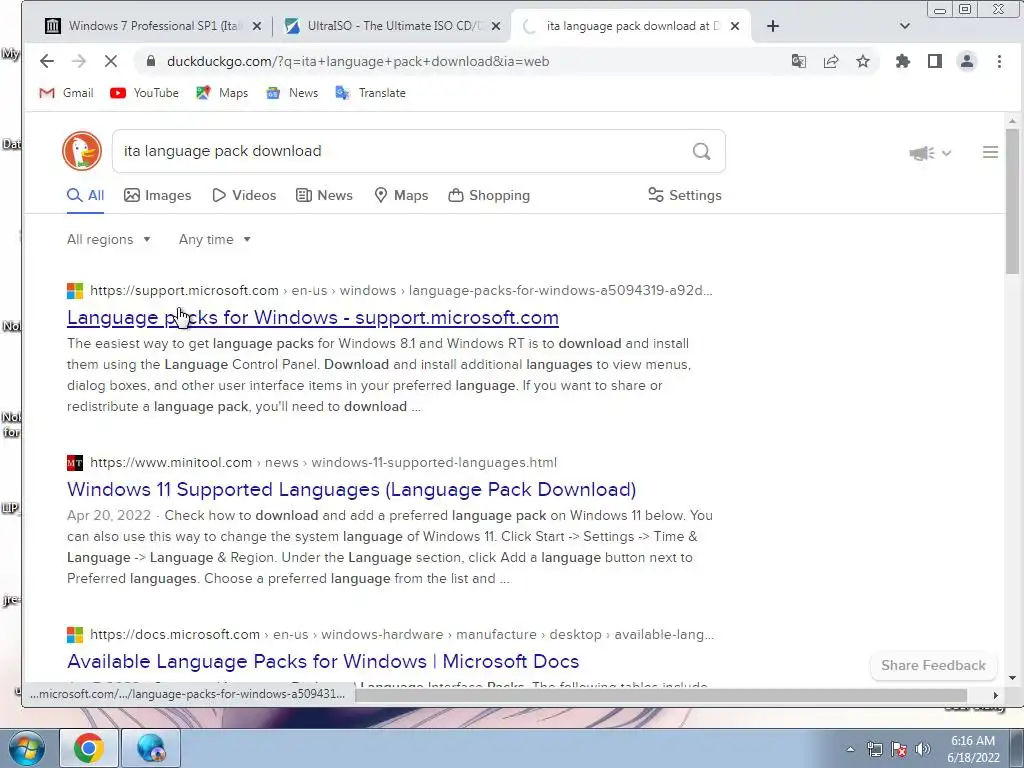
Task: Open the Chrome extensions puzzle icon
Action: pos(903,61)
